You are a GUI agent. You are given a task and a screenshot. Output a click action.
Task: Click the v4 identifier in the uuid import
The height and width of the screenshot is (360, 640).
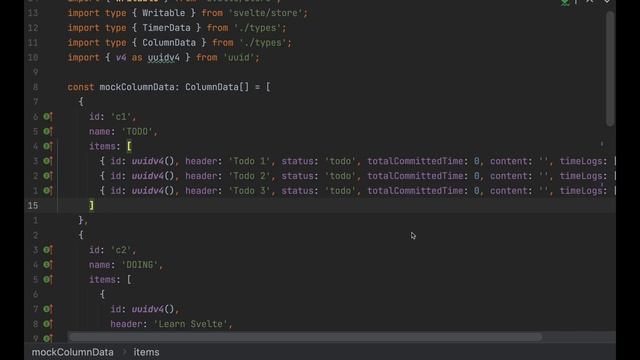121,58
